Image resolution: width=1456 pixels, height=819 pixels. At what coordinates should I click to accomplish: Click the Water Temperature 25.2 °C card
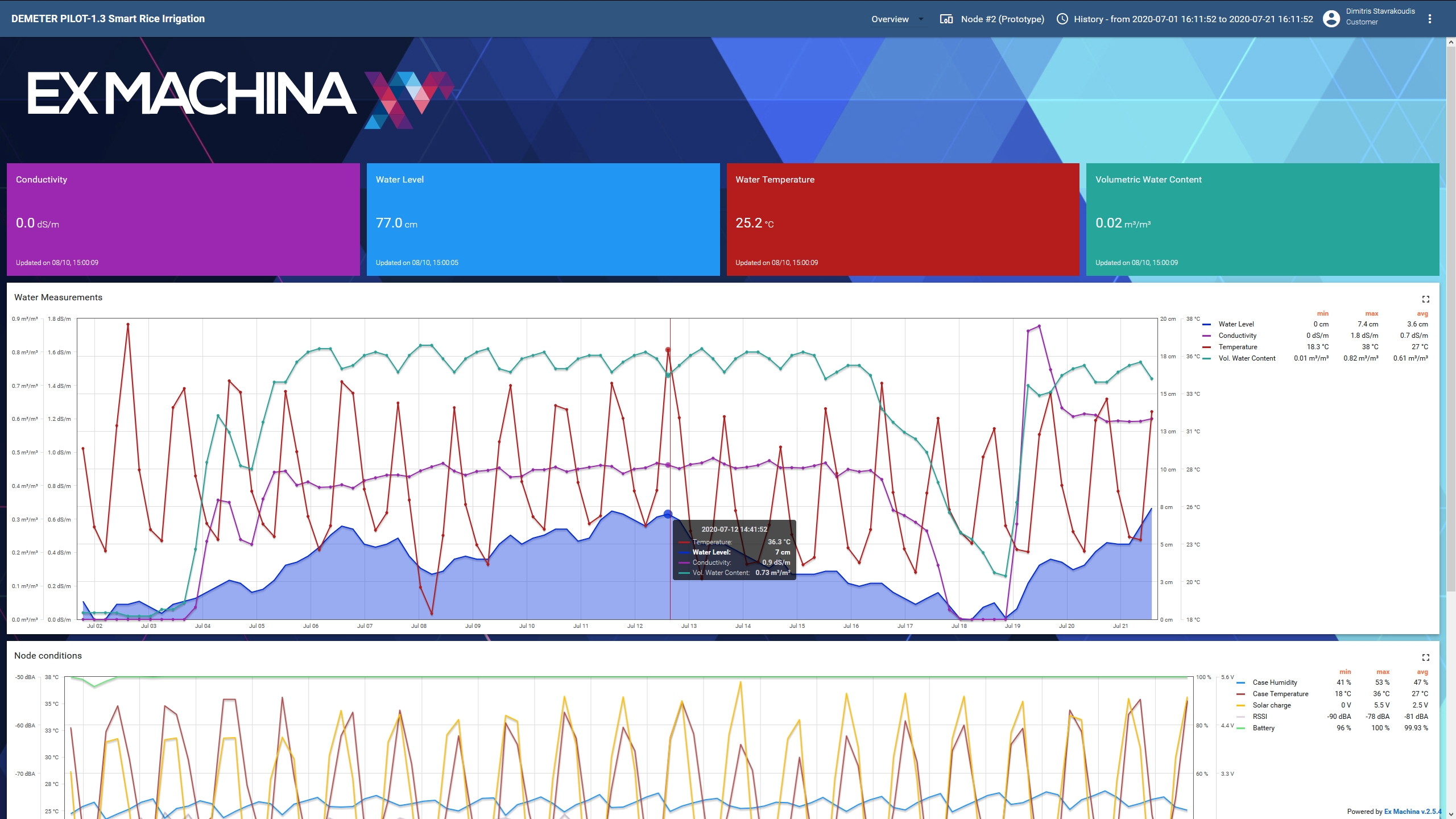pyautogui.click(x=903, y=220)
